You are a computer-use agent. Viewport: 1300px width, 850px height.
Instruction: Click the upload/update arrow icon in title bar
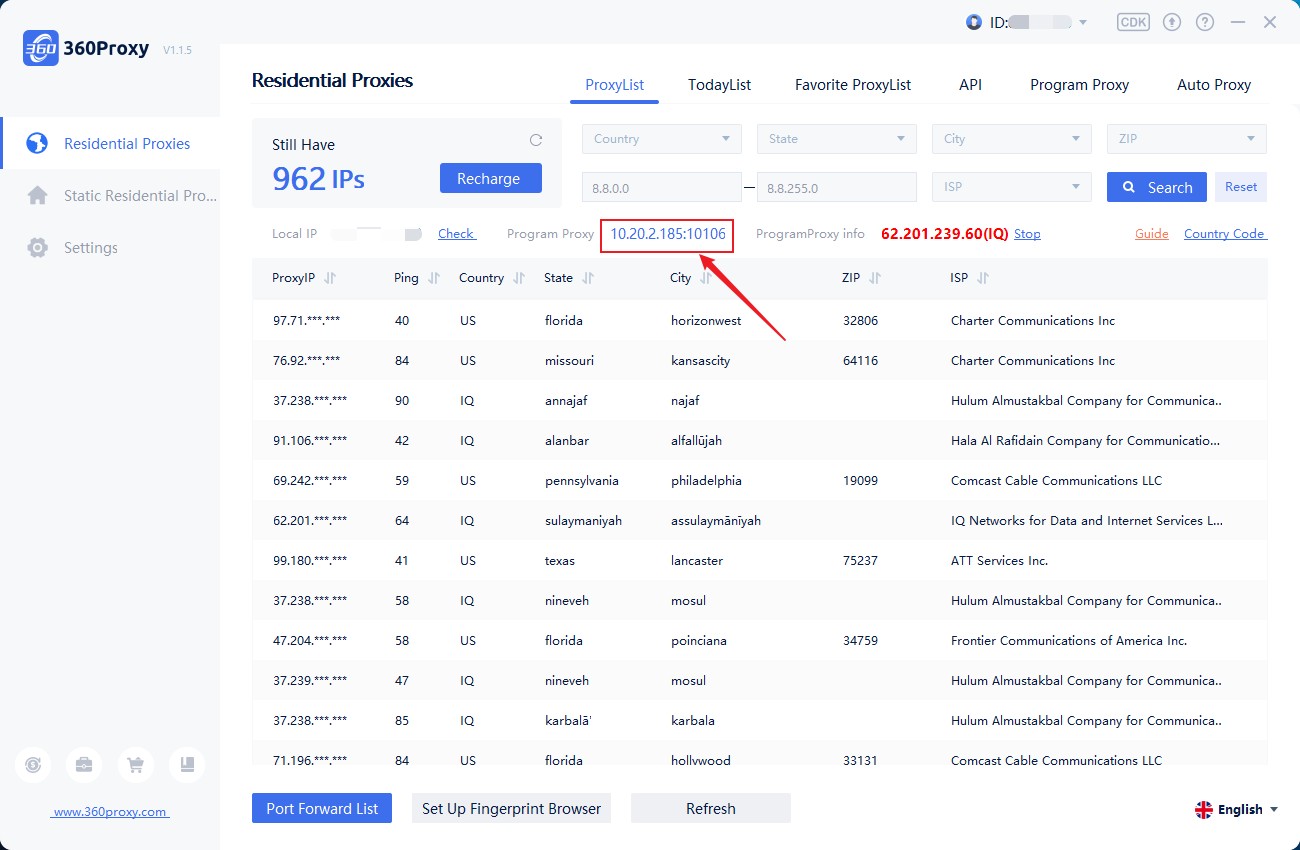(1172, 22)
